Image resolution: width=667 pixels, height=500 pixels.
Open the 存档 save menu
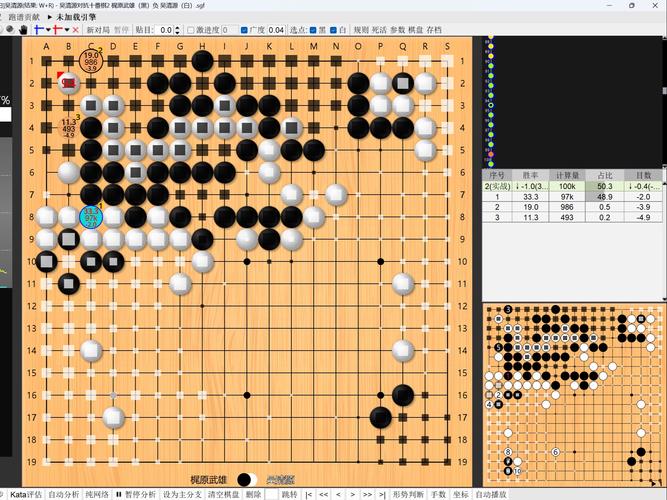pos(434,30)
